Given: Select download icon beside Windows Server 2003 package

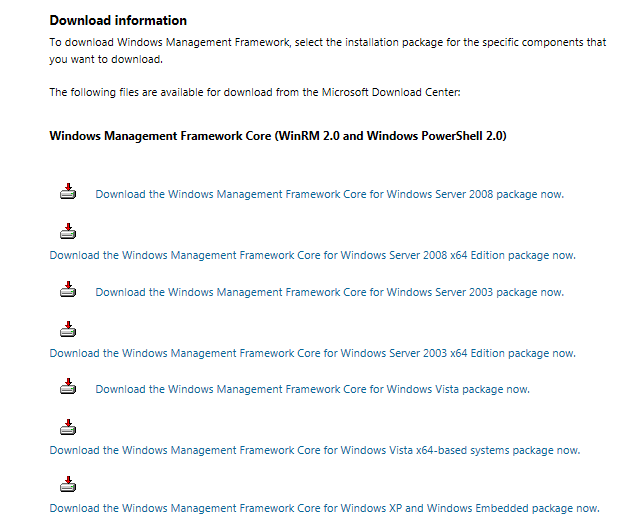Looking at the screenshot, I should (68, 290).
